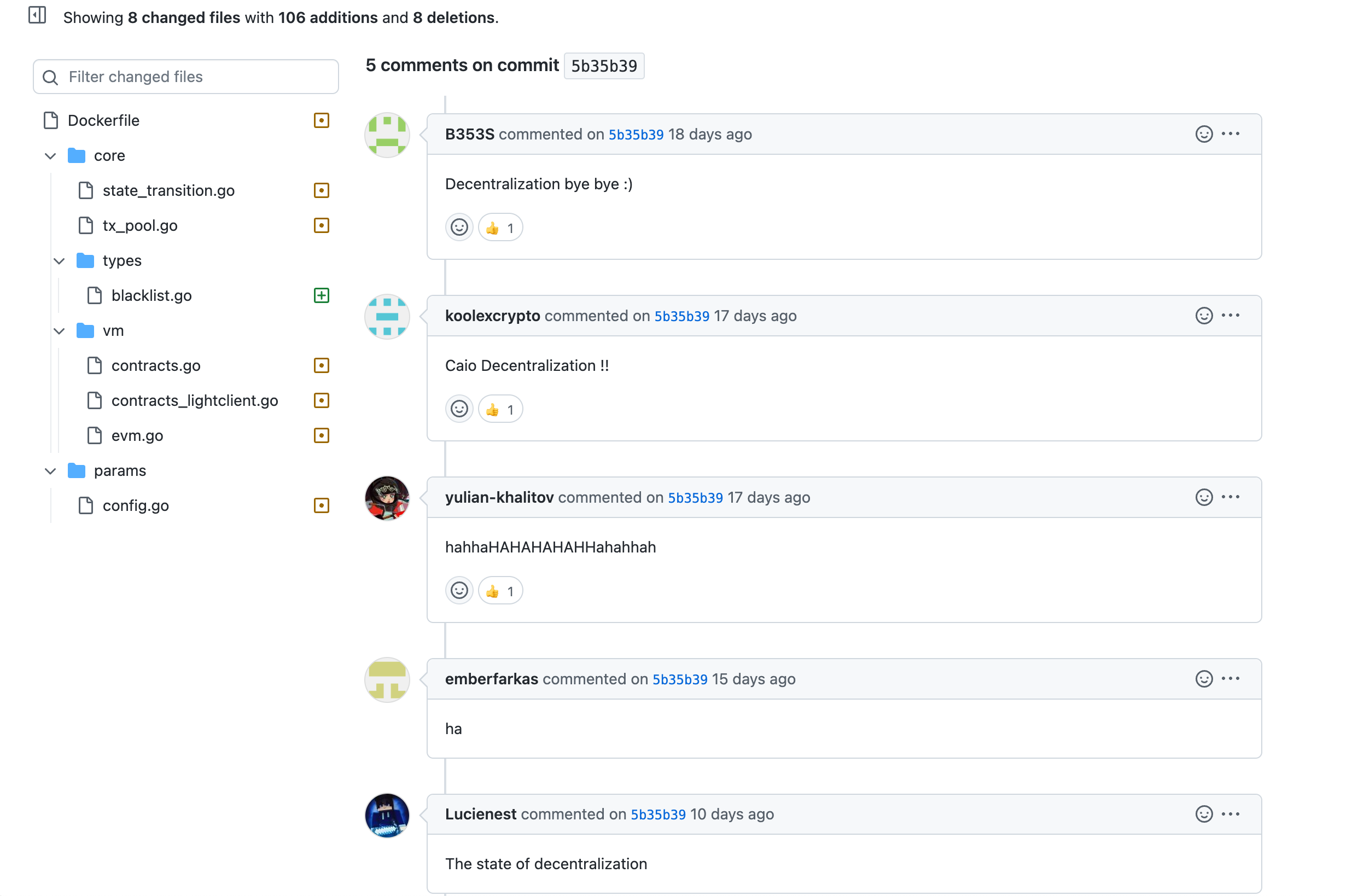The image size is (1352, 896).
Task: Select contracts_lightclient.go in file tree
Action: 194,400
